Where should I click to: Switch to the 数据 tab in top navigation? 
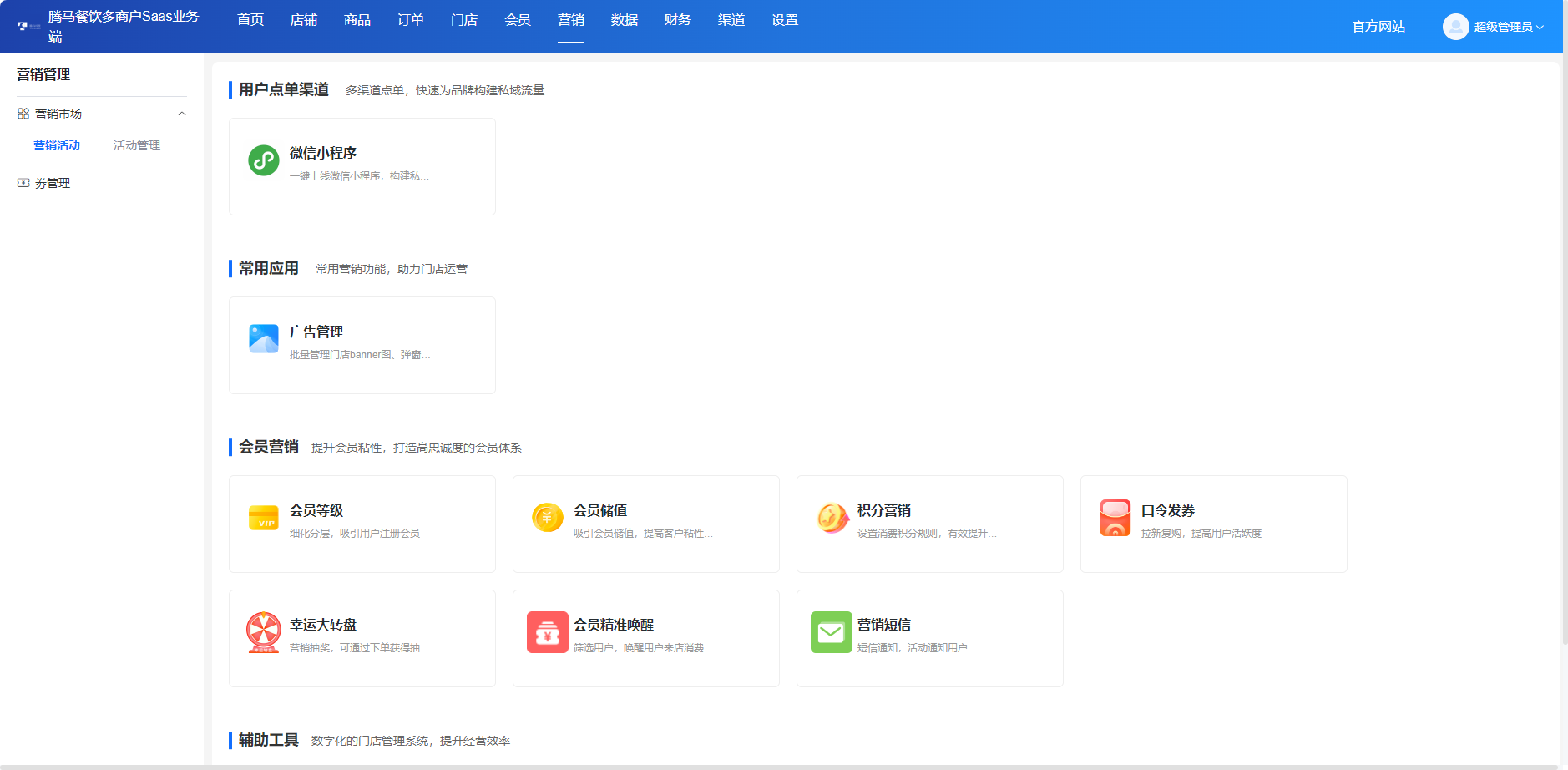click(625, 20)
